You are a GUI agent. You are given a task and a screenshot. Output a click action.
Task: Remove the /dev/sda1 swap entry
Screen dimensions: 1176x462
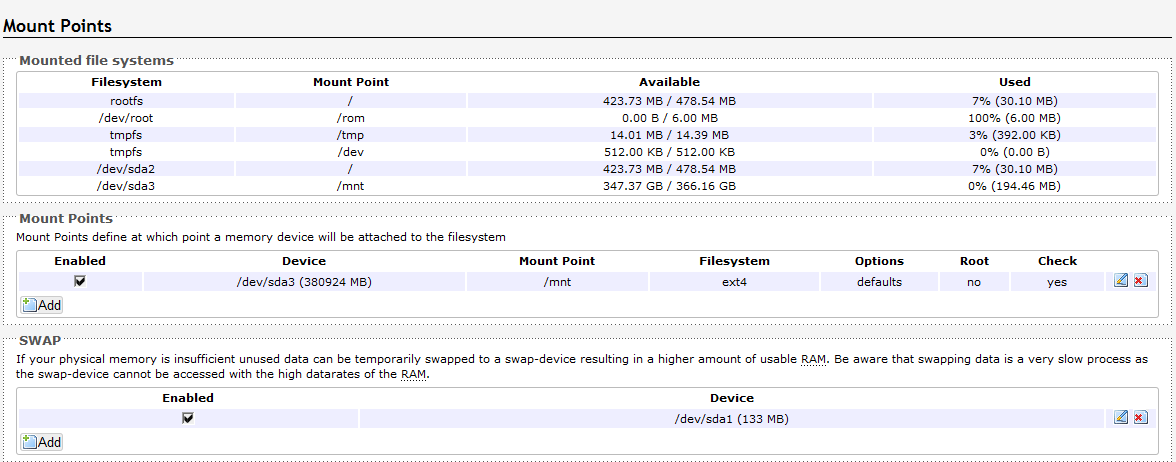pos(1140,417)
